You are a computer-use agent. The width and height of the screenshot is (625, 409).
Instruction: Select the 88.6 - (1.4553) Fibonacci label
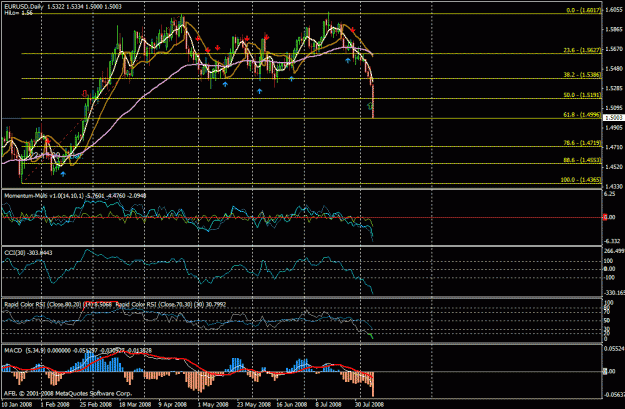coord(582,160)
